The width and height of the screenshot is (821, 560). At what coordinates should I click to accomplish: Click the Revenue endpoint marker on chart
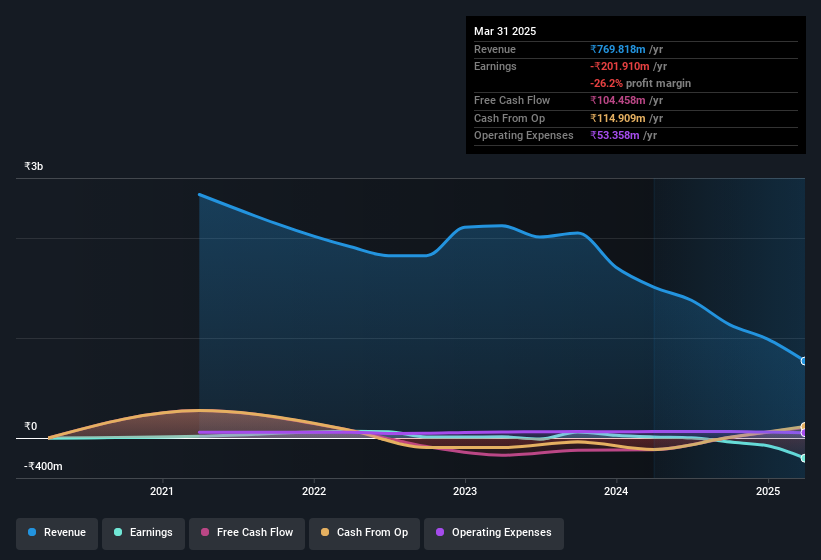tap(804, 361)
